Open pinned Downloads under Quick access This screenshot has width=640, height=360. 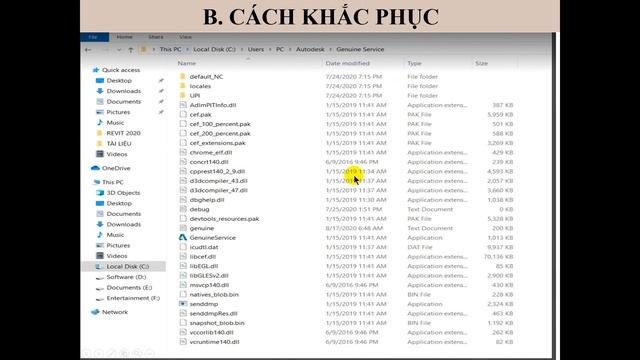click(124, 91)
